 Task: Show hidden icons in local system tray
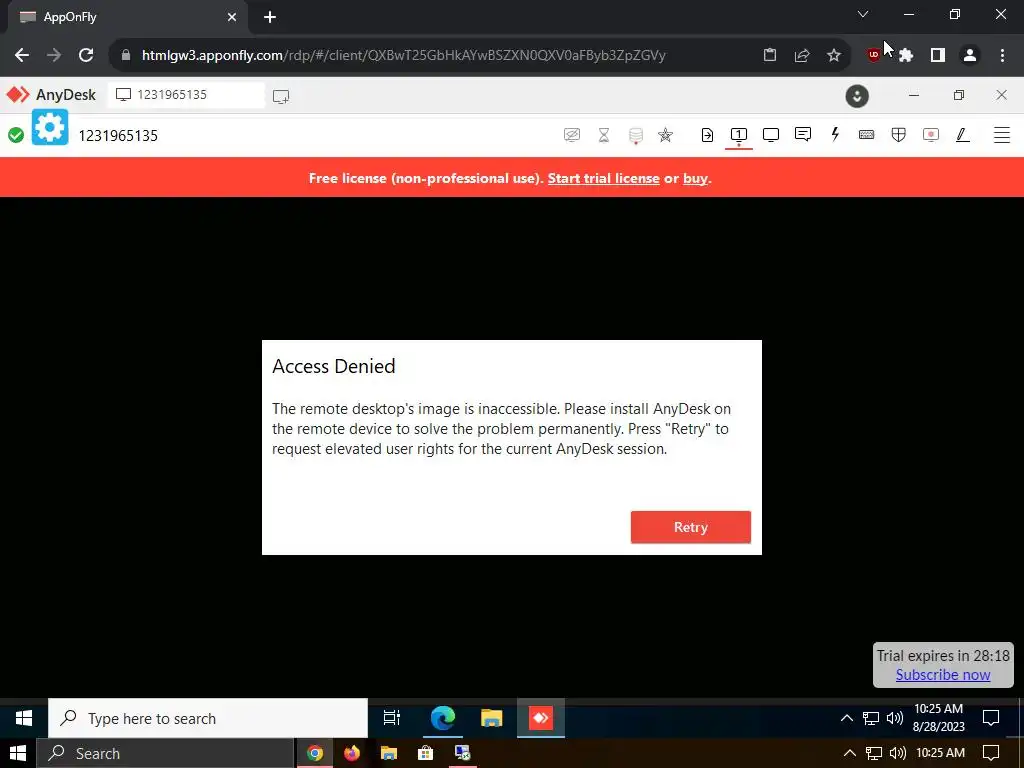point(849,754)
